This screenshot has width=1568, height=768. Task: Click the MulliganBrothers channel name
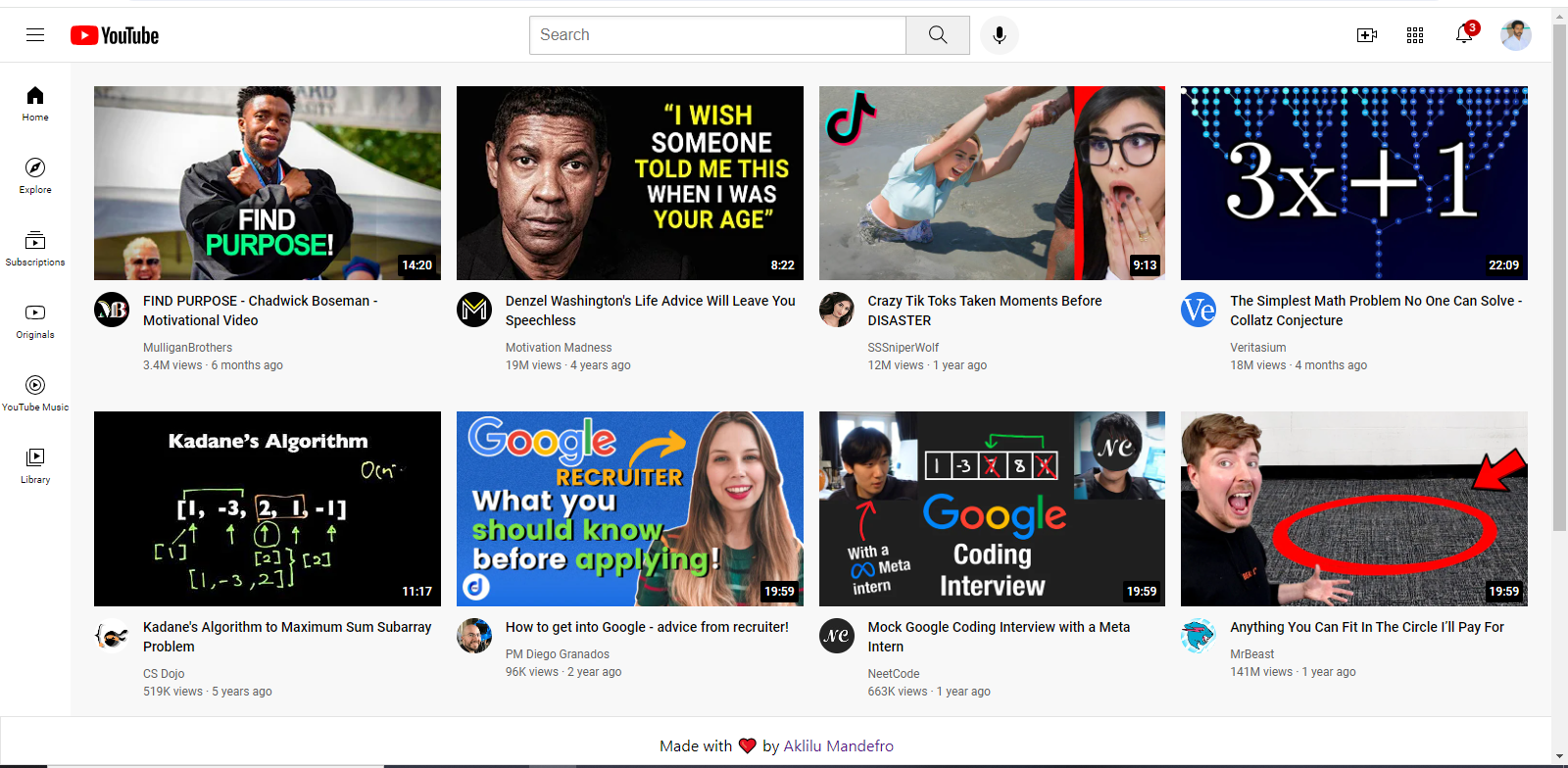pos(188,348)
